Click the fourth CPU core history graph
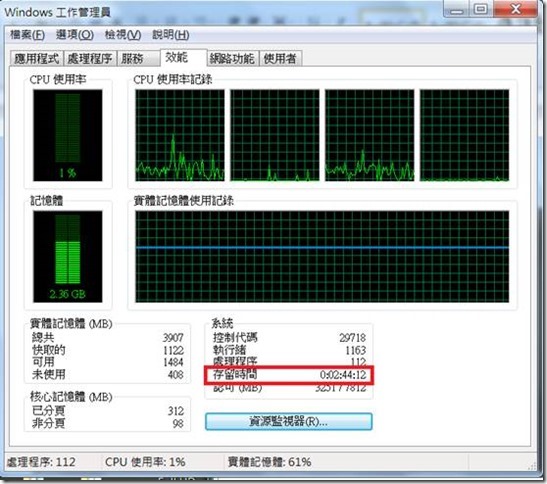The height and width of the screenshot is (484, 547). point(464,135)
